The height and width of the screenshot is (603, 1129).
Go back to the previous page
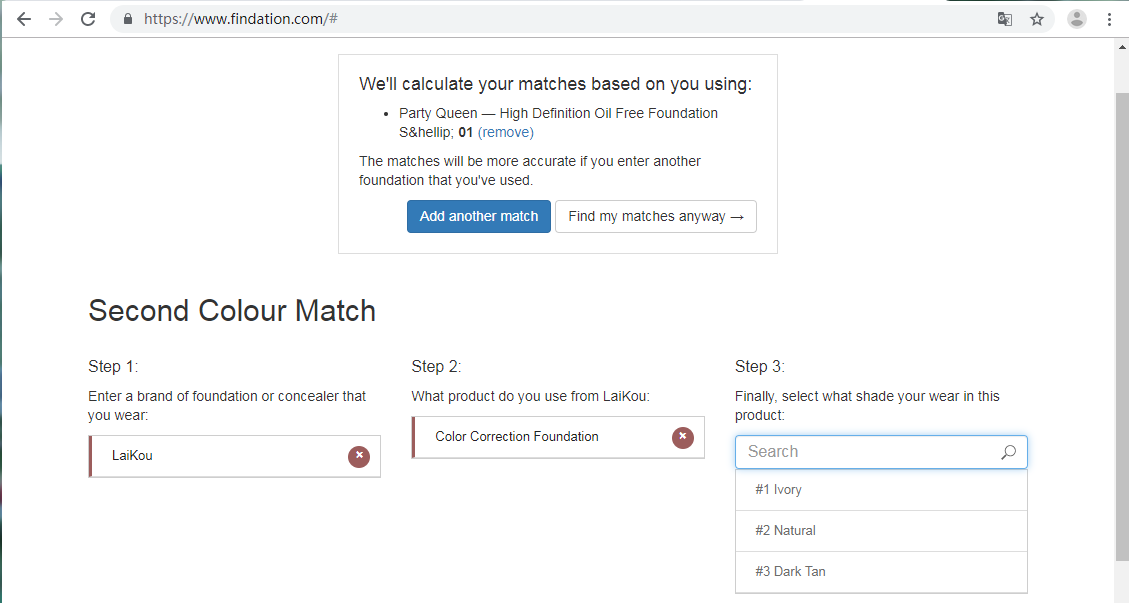(x=24, y=19)
